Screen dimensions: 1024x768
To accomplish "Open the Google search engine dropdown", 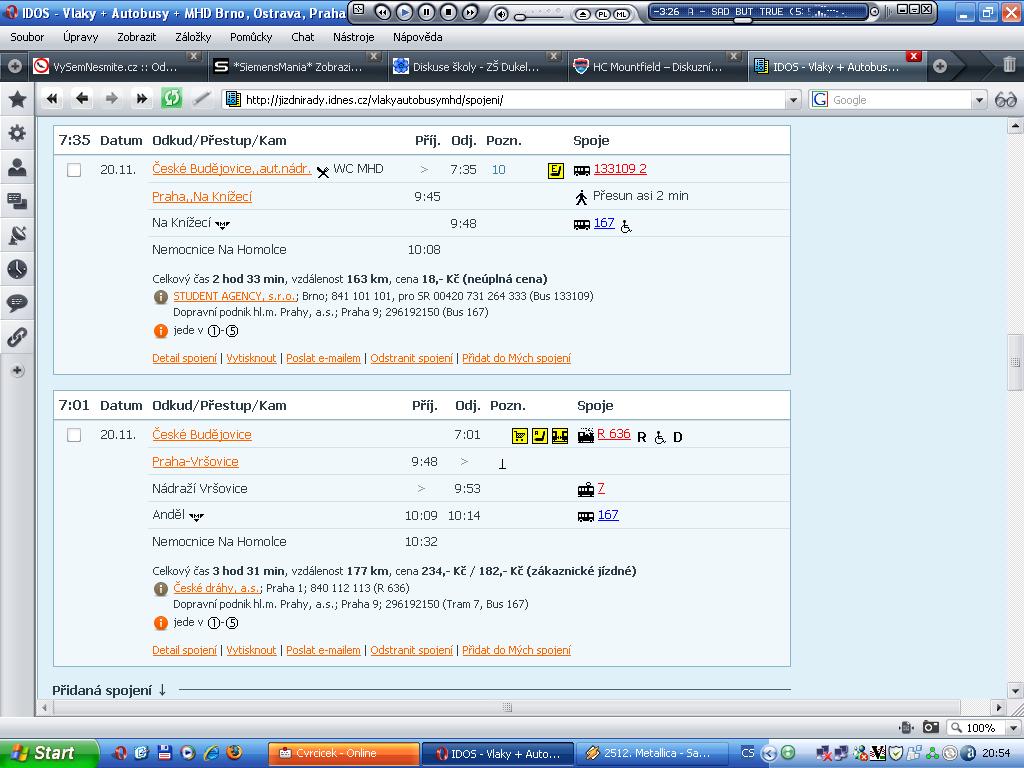I will [979, 100].
